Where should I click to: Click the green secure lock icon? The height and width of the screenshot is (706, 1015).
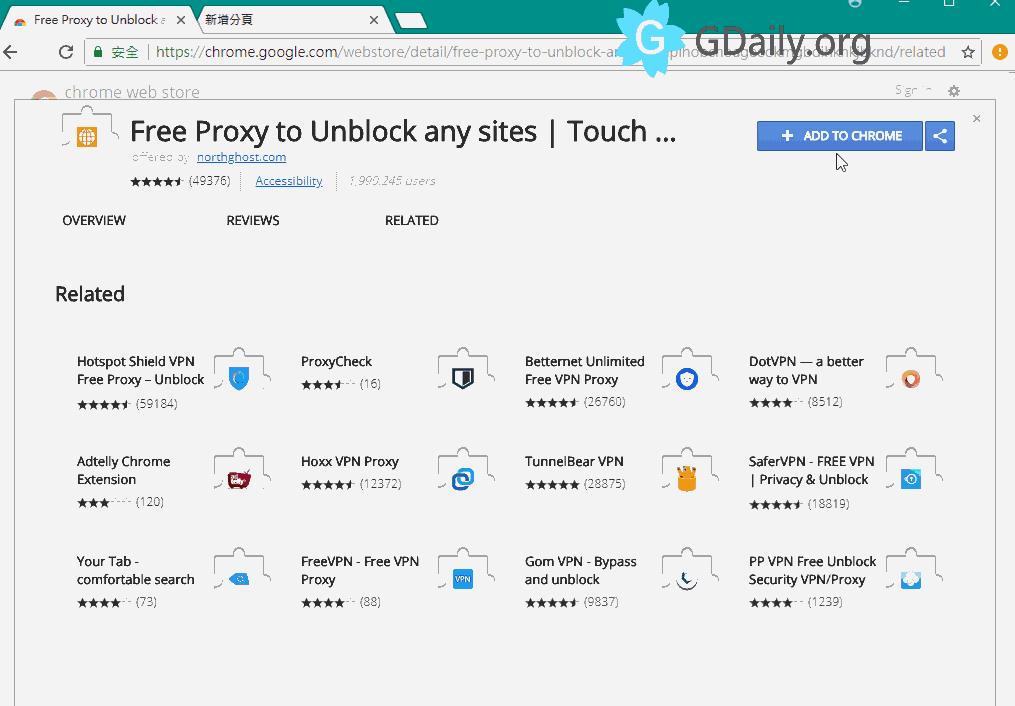click(x=98, y=52)
